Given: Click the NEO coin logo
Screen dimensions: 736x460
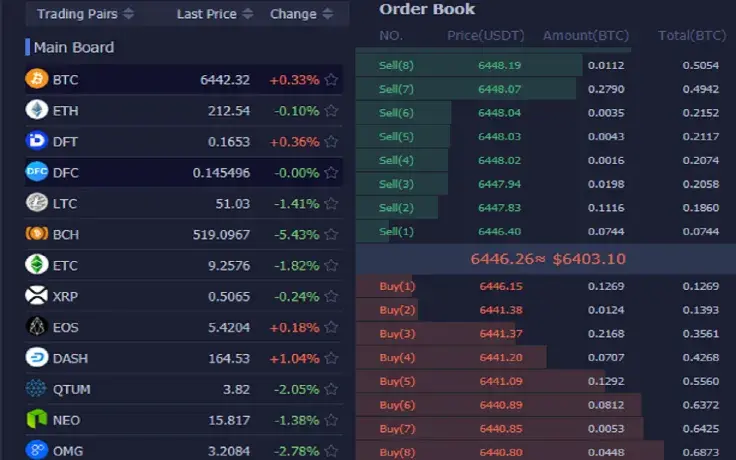Looking at the screenshot, I should (x=37, y=419).
